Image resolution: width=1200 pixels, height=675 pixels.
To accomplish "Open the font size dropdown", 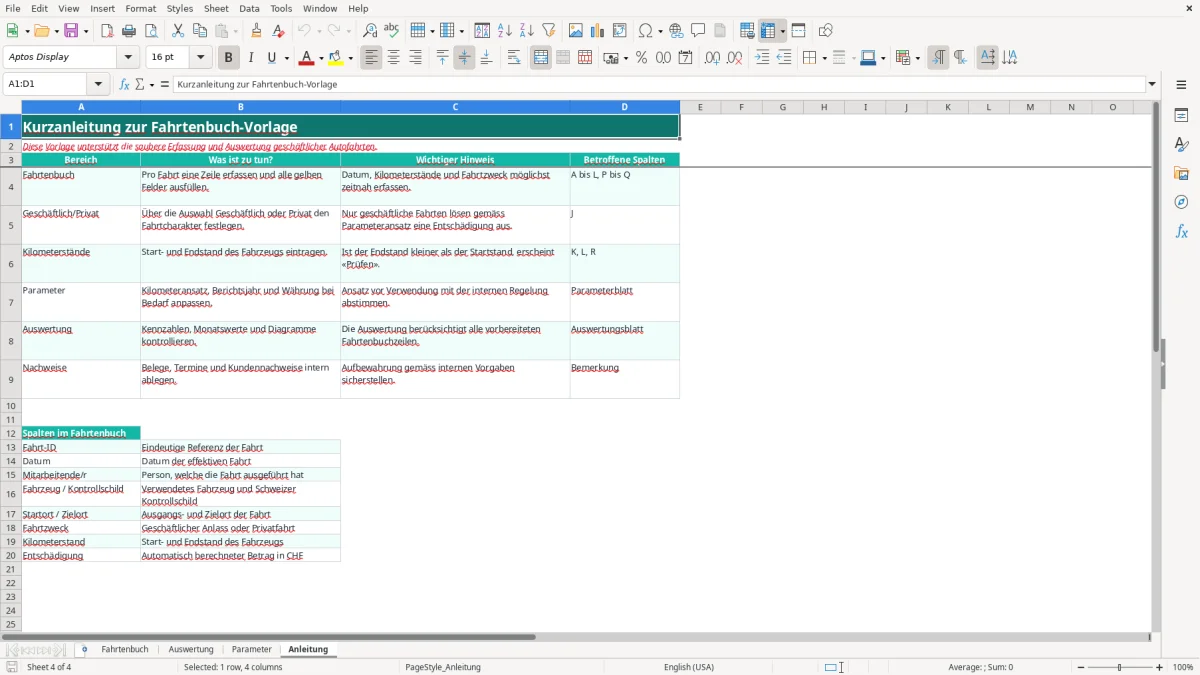I will coord(201,58).
